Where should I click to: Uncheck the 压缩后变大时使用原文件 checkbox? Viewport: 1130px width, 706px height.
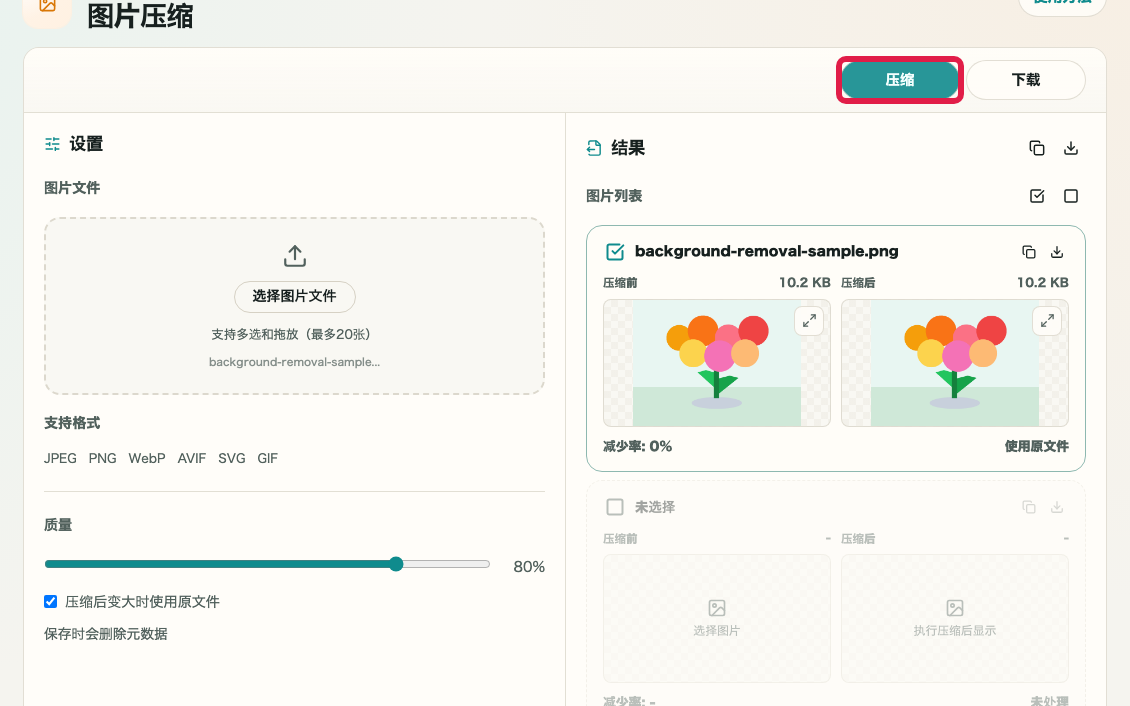pyautogui.click(x=50, y=602)
